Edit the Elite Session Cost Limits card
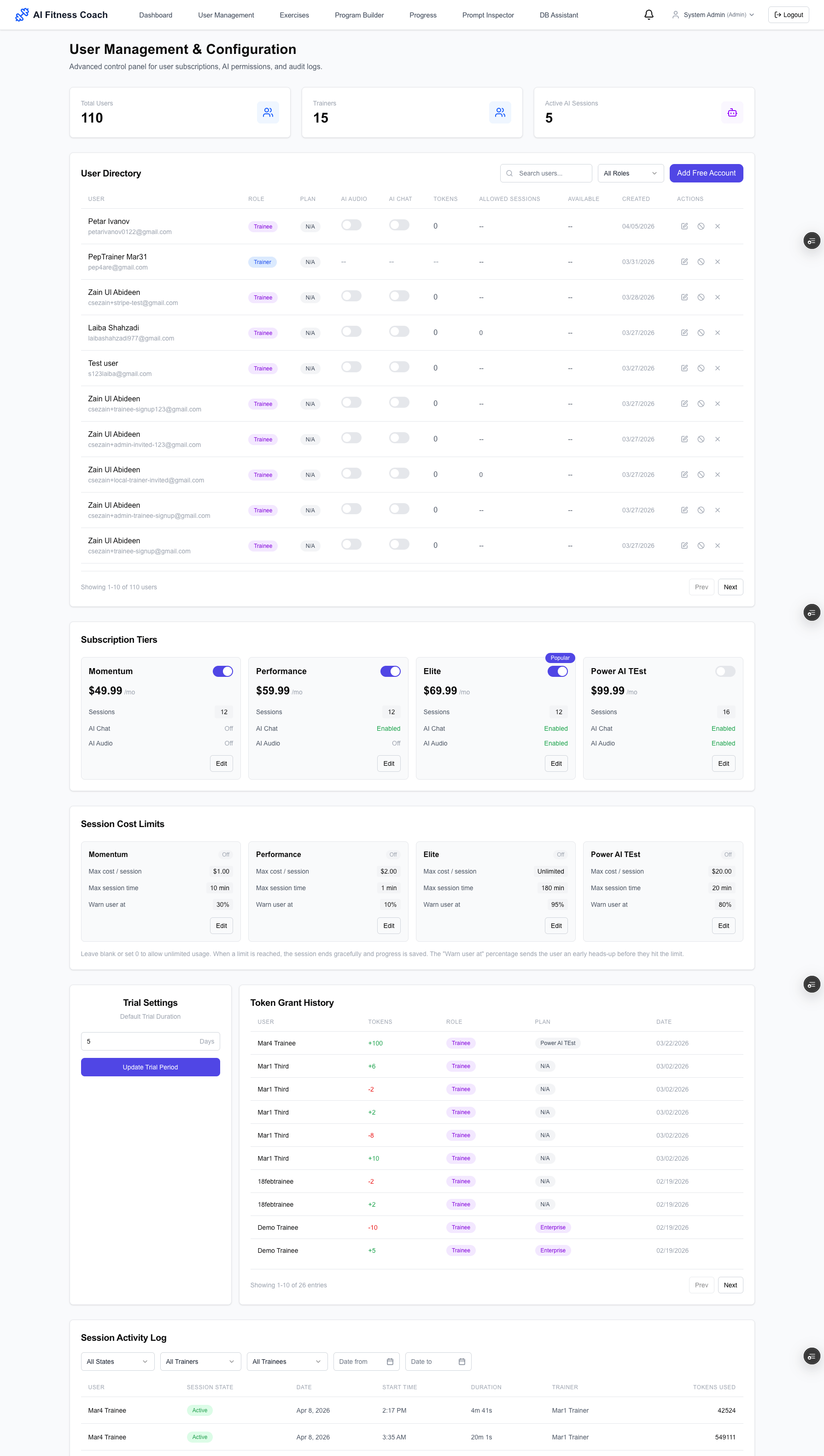Screen dimensions: 824x1456 pyautogui.click(x=556, y=926)
